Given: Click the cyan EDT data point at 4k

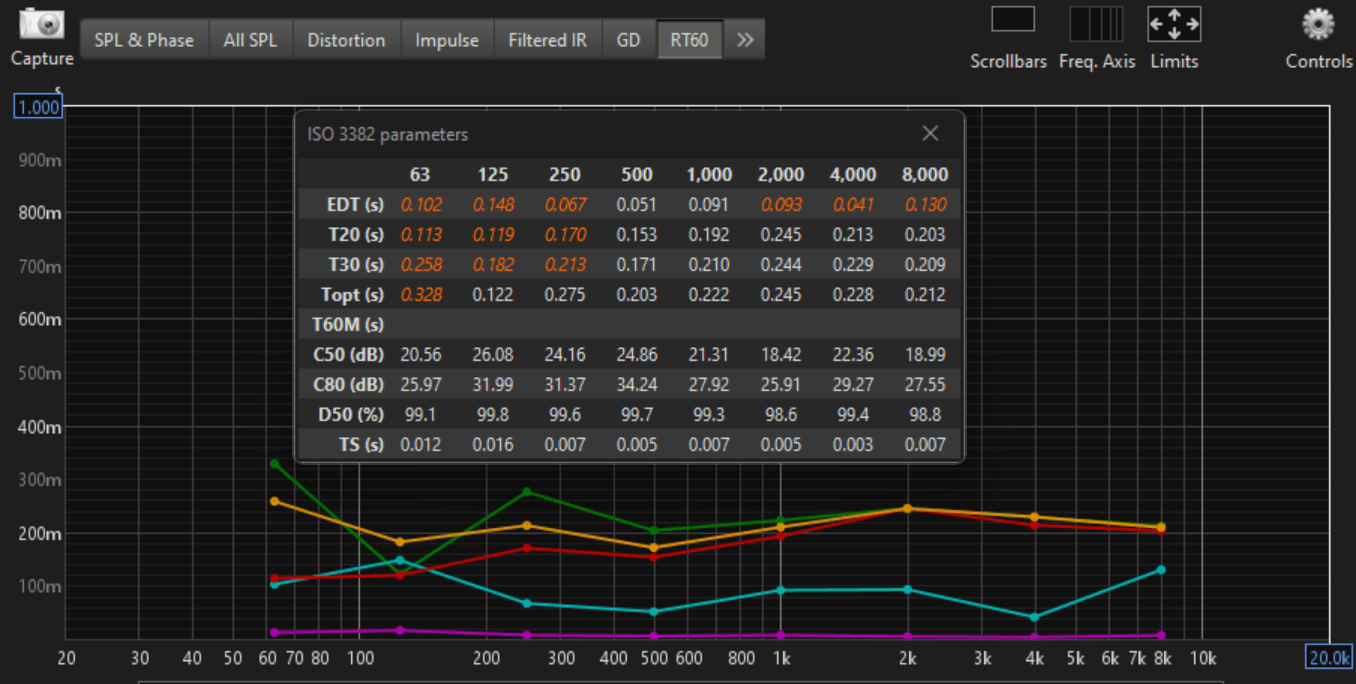Looking at the screenshot, I should click(1034, 617).
